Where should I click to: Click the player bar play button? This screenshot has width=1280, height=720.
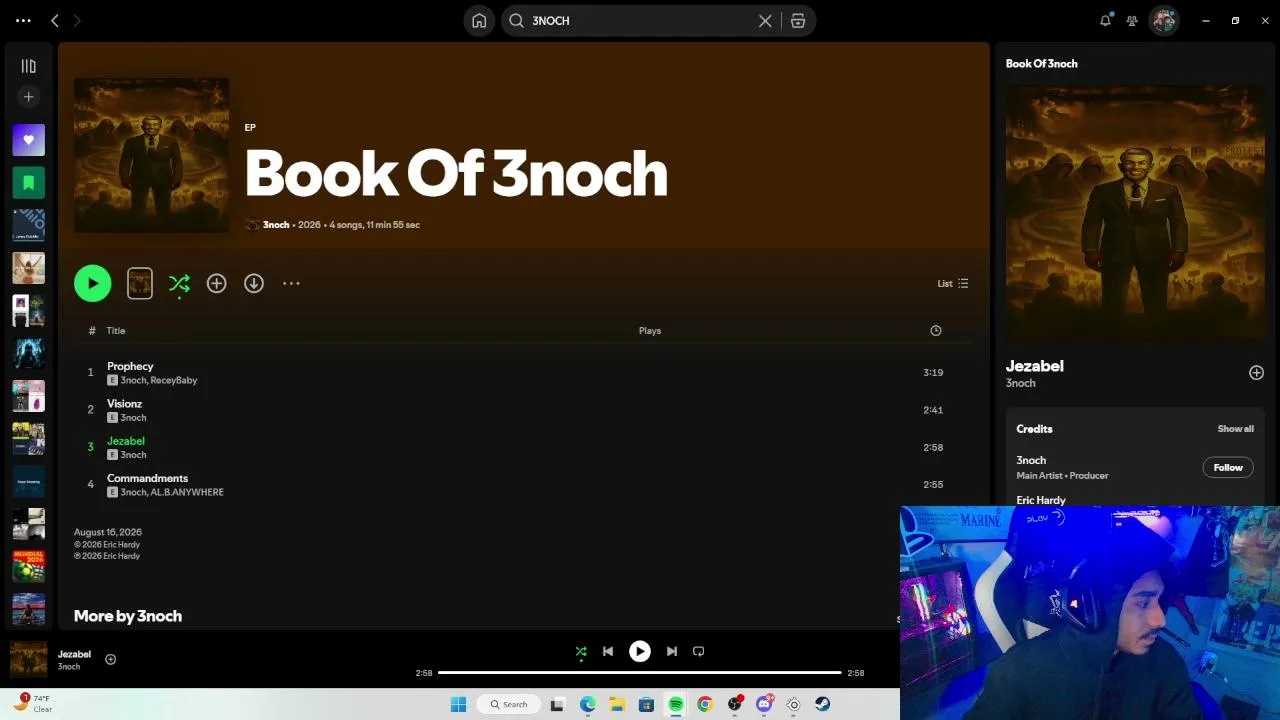point(640,652)
